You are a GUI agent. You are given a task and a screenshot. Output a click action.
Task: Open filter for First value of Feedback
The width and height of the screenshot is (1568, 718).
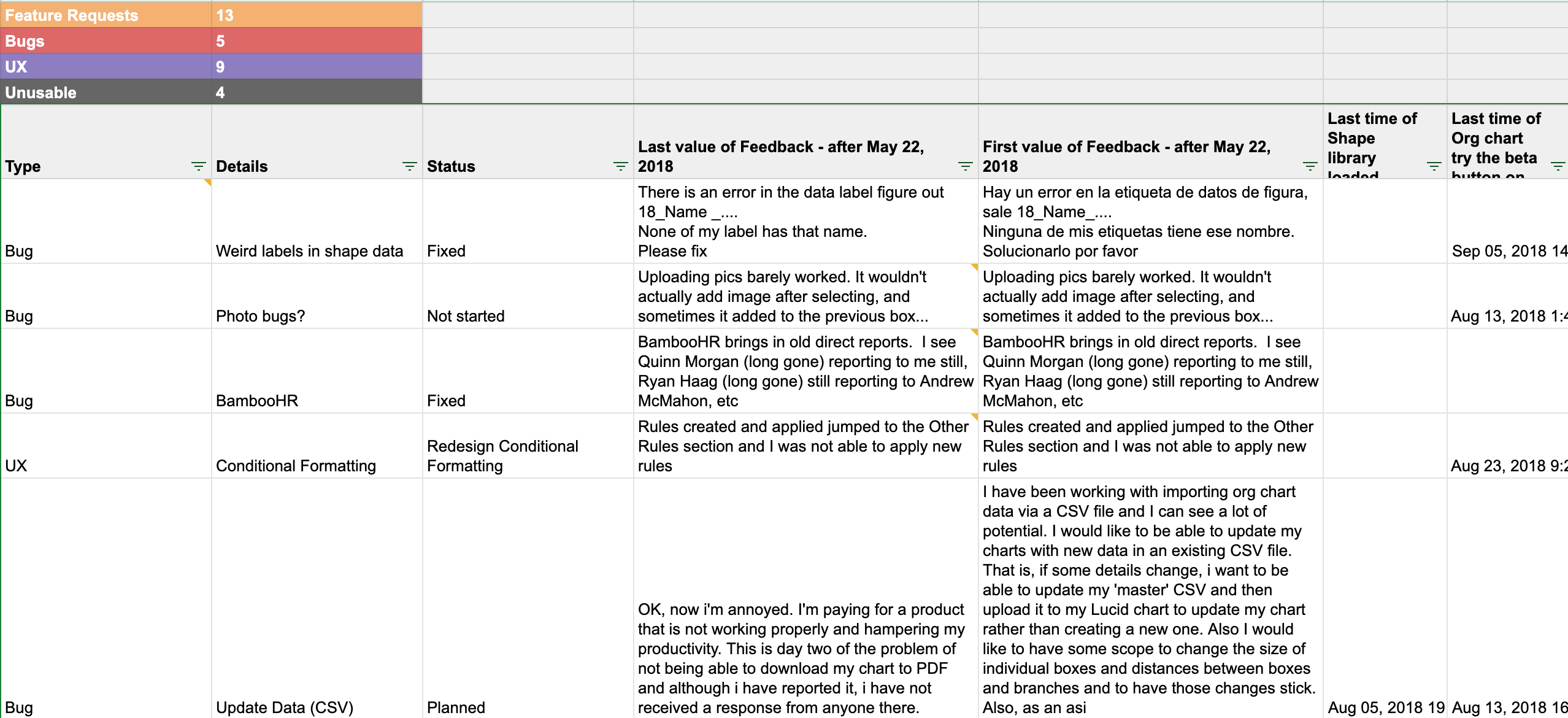1310,166
